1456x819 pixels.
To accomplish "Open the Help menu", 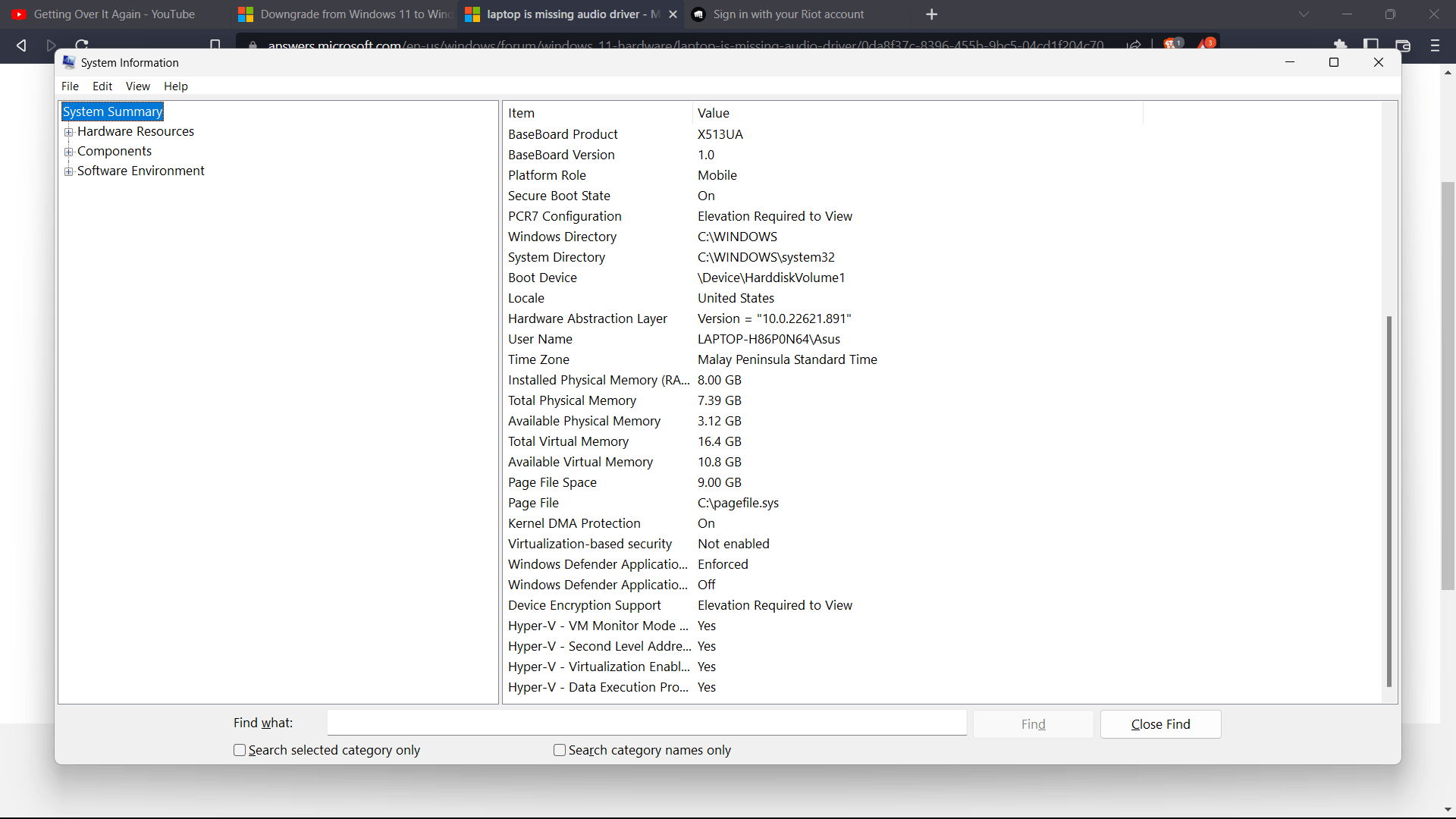I will click(x=176, y=86).
